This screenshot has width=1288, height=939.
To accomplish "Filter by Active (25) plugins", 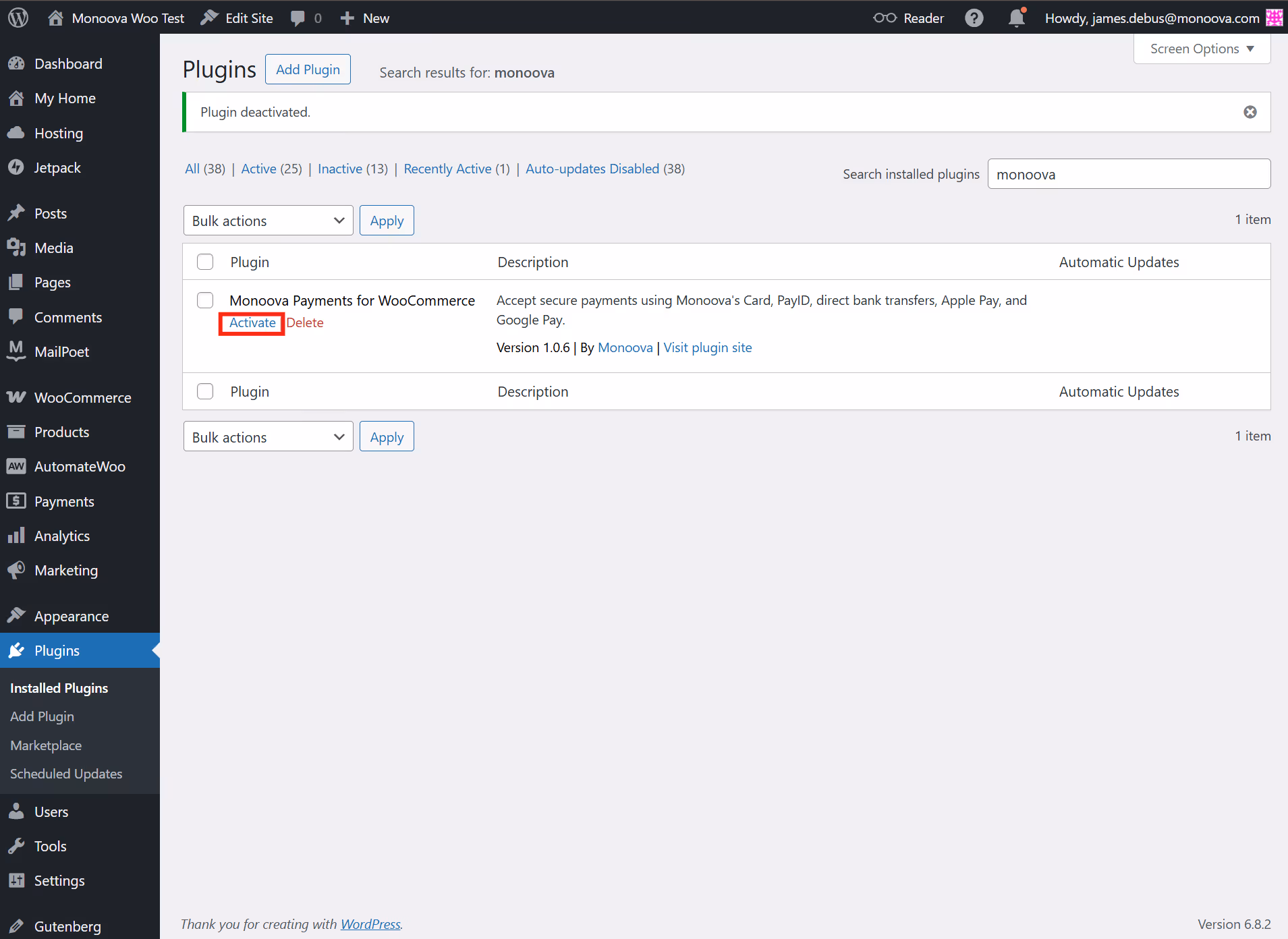I will pos(271,169).
